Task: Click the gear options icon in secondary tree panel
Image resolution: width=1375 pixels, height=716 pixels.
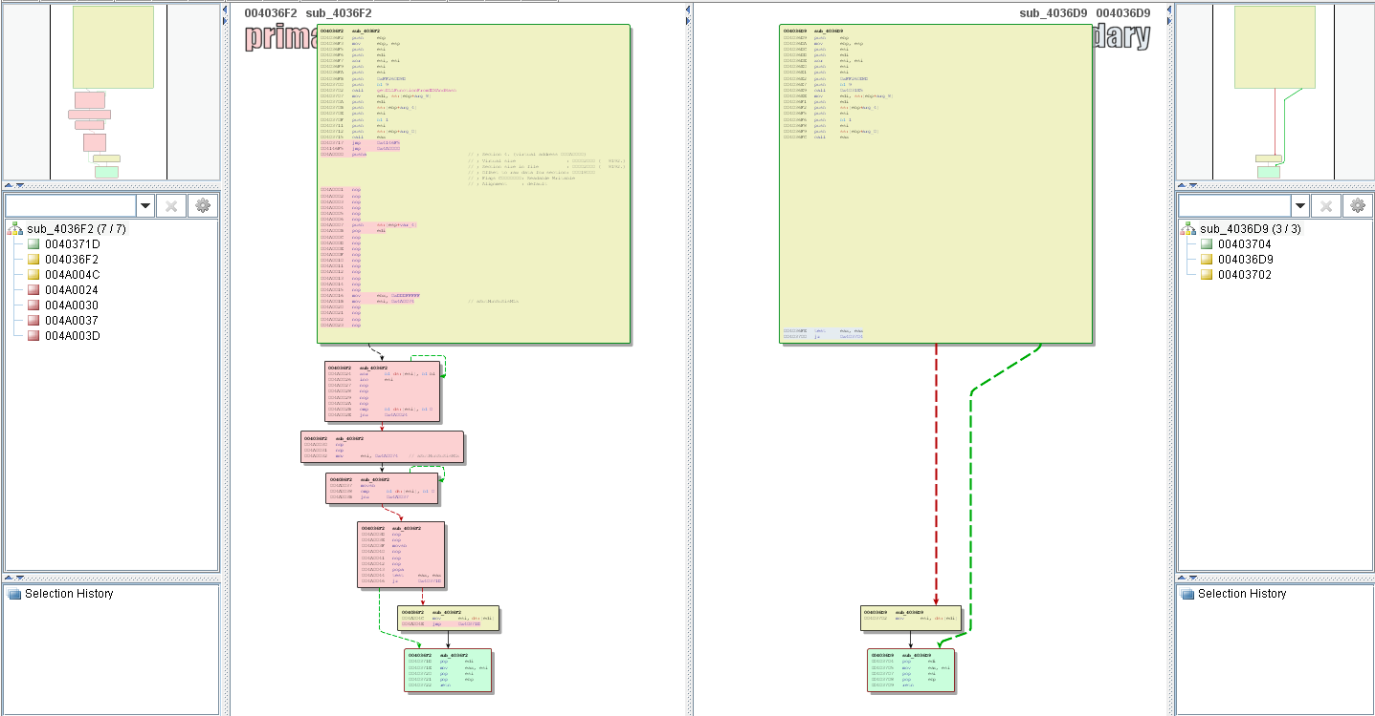Action: pos(1357,206)
